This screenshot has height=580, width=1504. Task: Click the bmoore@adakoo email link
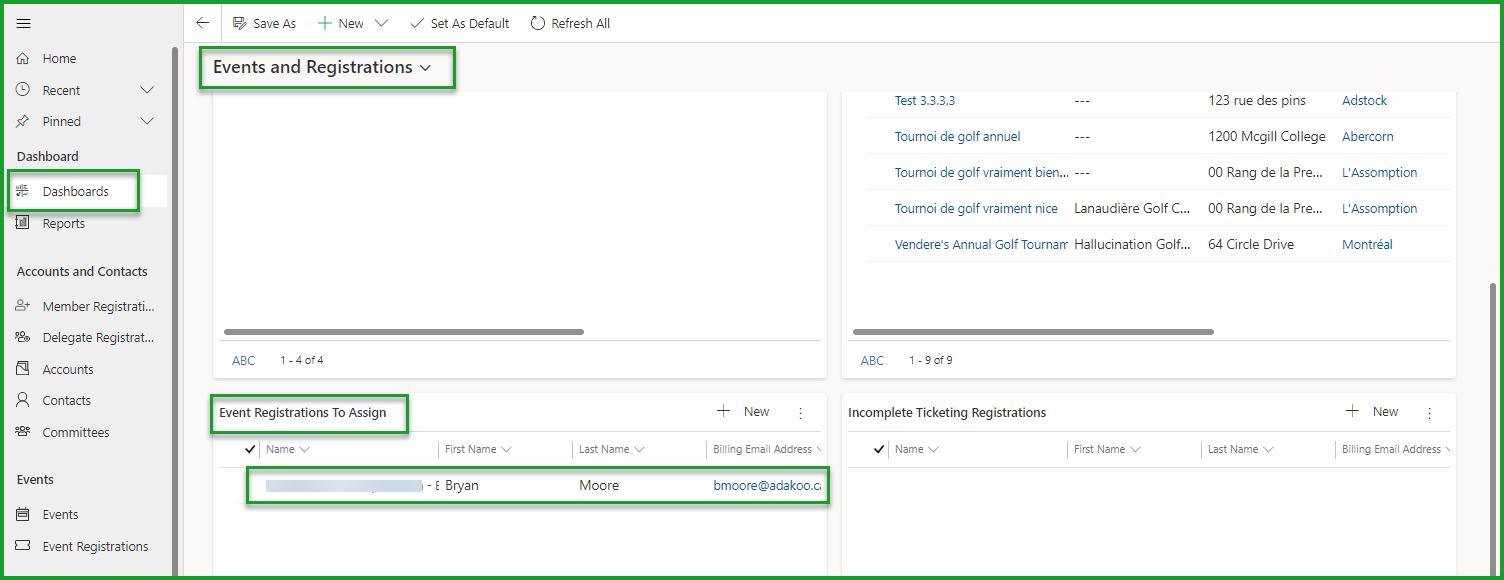click(767, 486)
